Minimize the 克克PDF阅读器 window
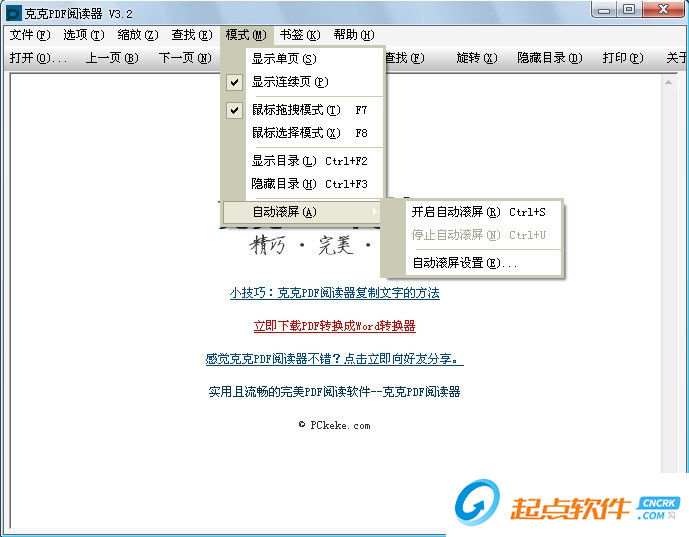The height and width of the screenshot is (537, 689). (x=605, y=10)
